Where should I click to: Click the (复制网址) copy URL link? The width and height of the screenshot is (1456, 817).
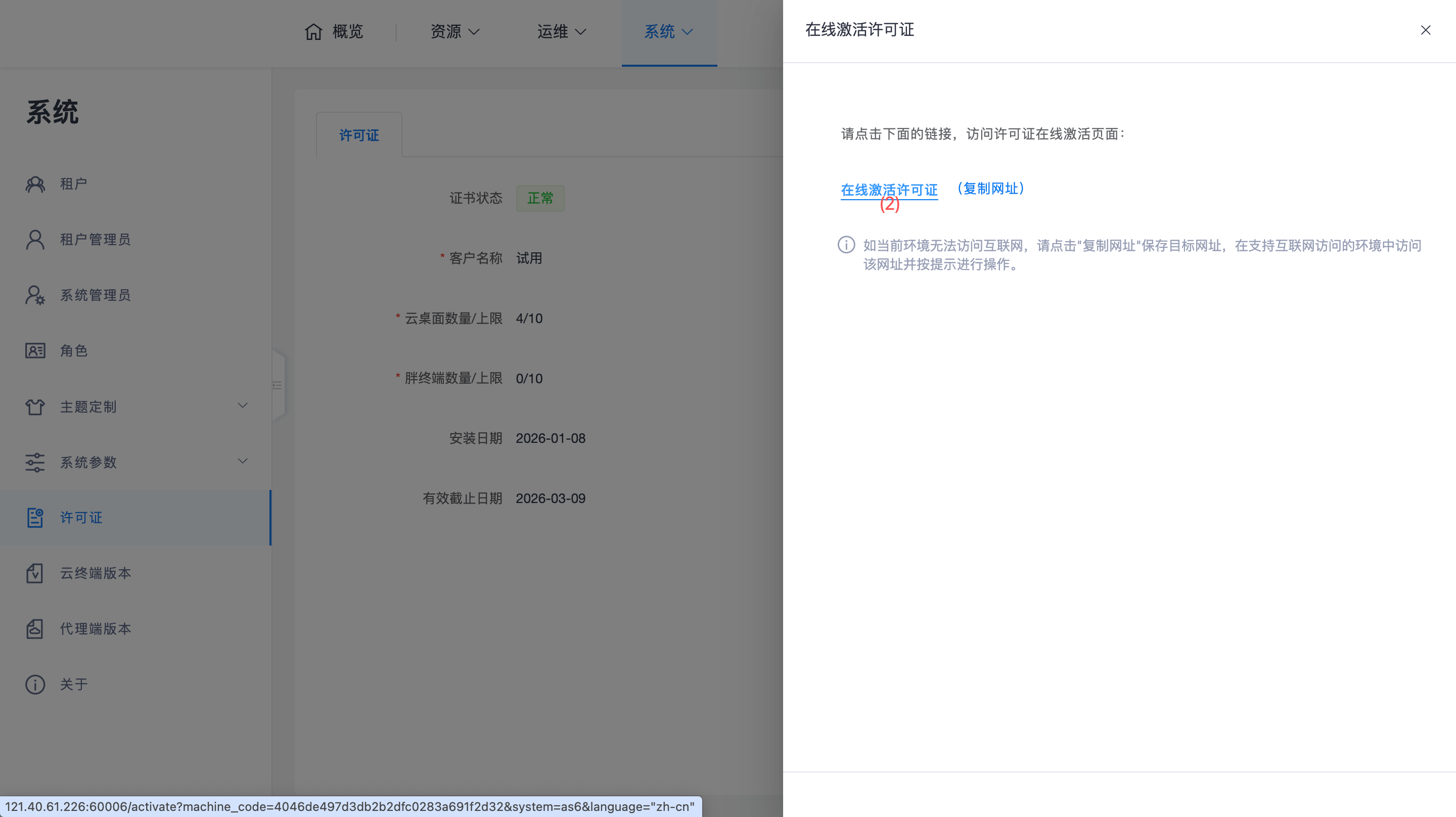pos(991,189)
